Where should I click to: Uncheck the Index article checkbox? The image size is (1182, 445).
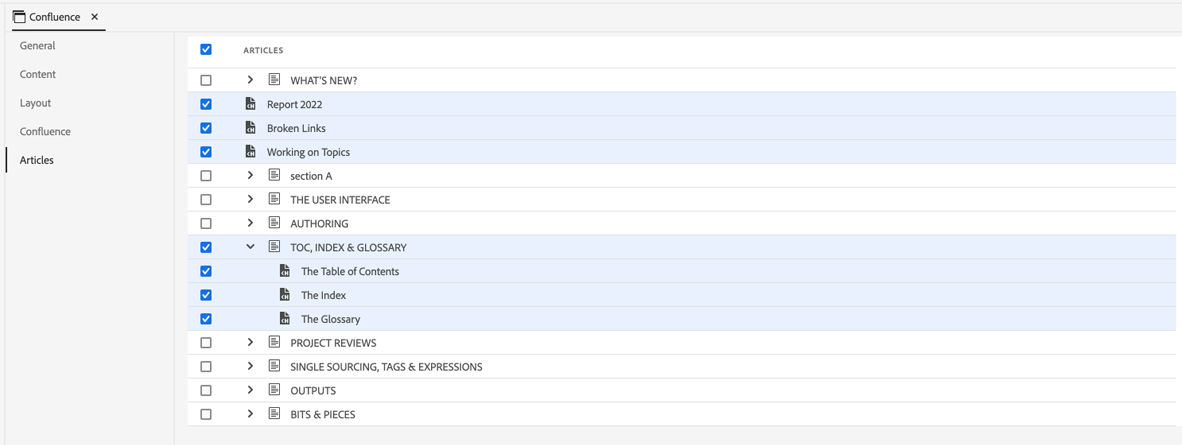point(206,295)
